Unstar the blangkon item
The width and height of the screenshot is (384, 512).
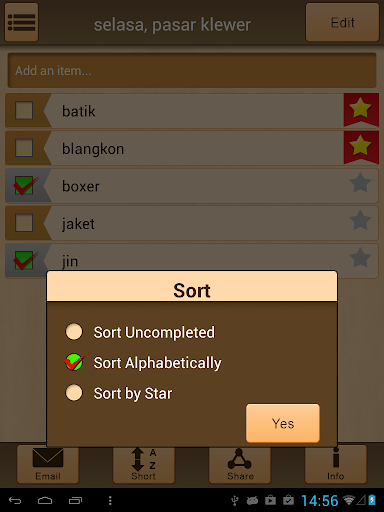point(361,147)
